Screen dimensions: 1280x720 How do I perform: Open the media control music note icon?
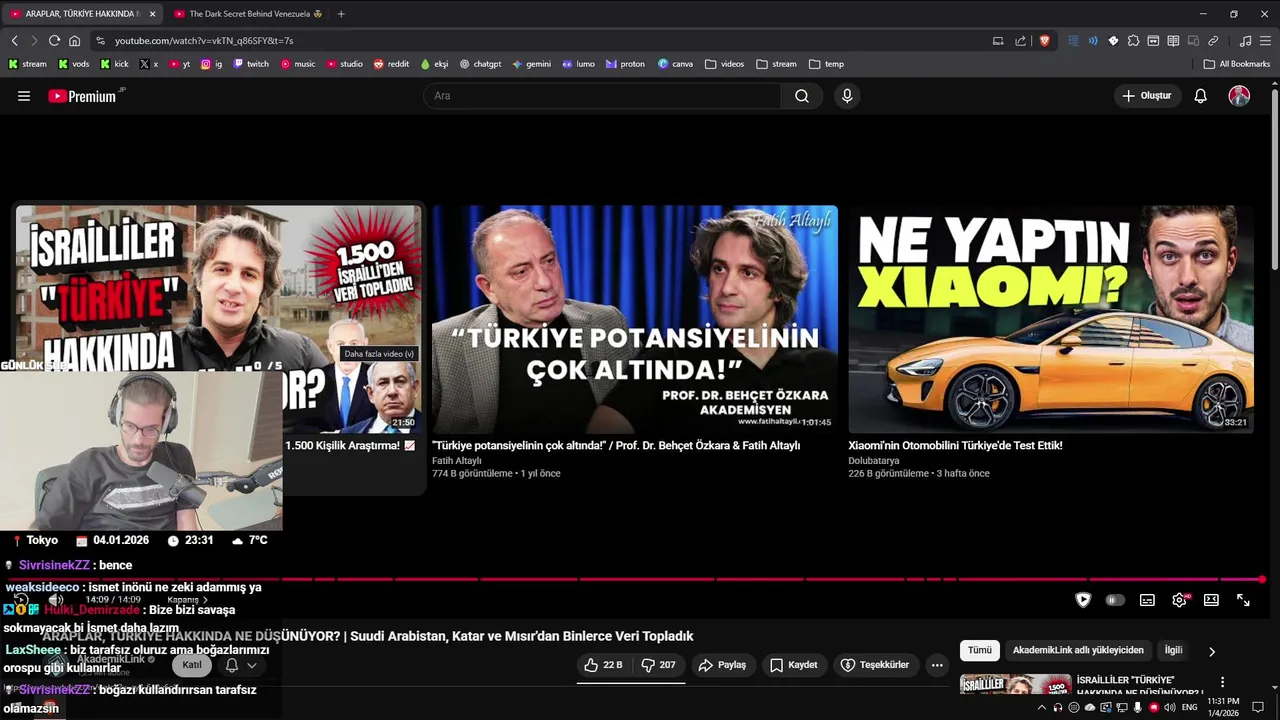(x=1245, y=41)
